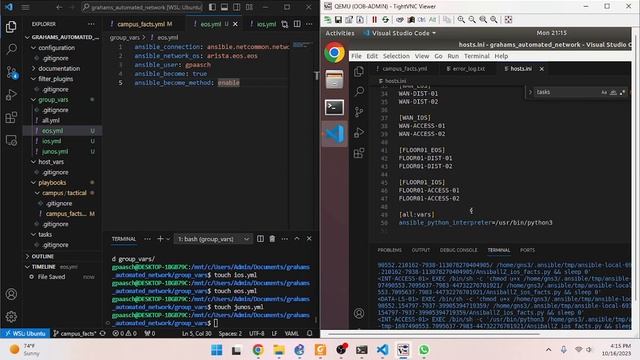This screenshot has height=360, width=640.
Task: Click fullscreen icon in TightVNC toolbar
Action: [x=508, y=20]
